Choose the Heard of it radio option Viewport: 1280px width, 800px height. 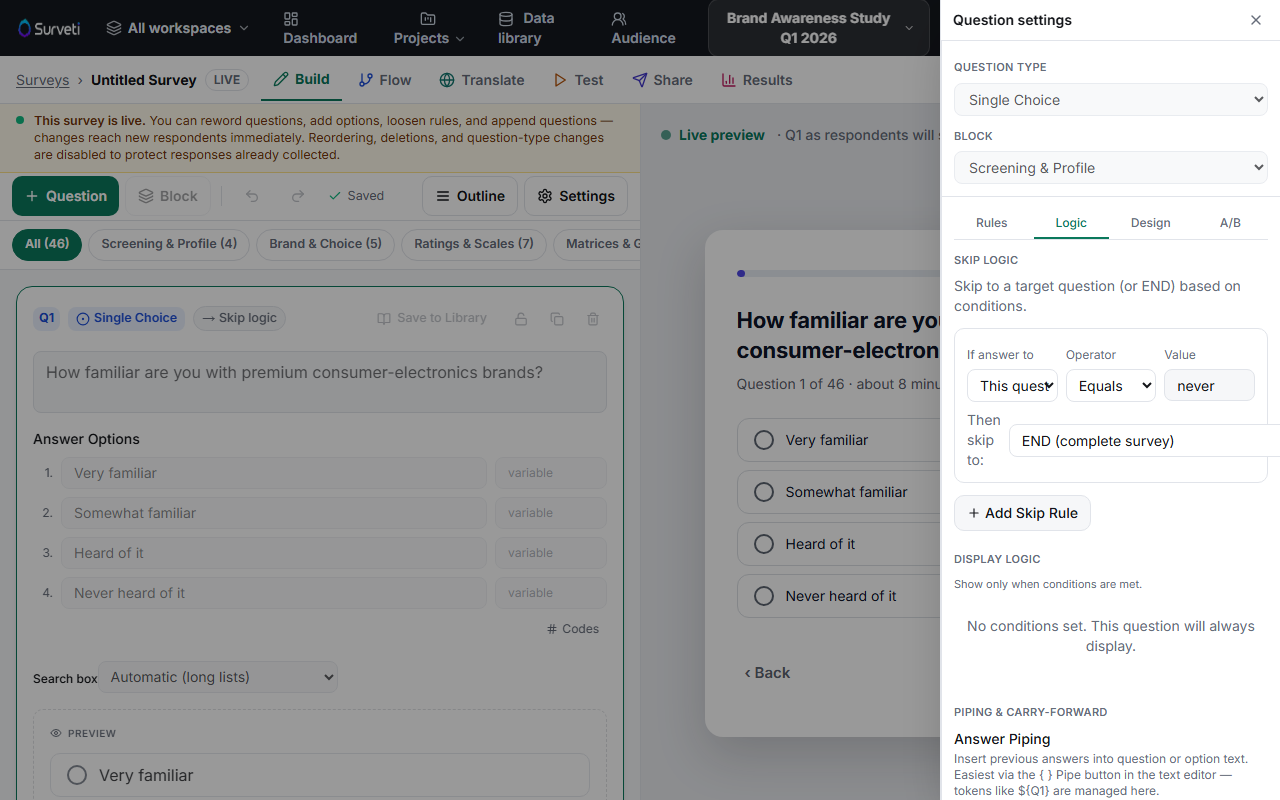pos(764,544)
